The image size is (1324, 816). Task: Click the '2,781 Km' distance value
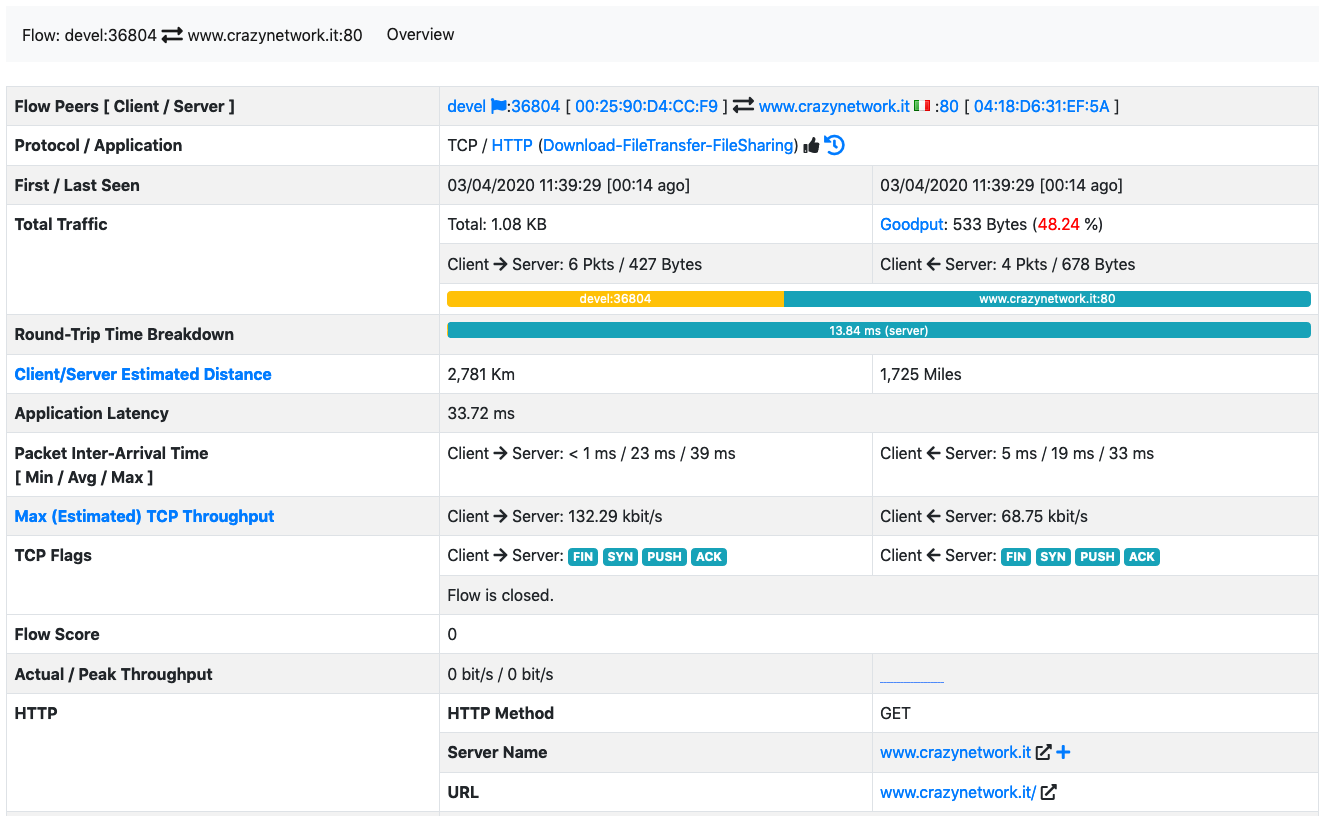481,374
